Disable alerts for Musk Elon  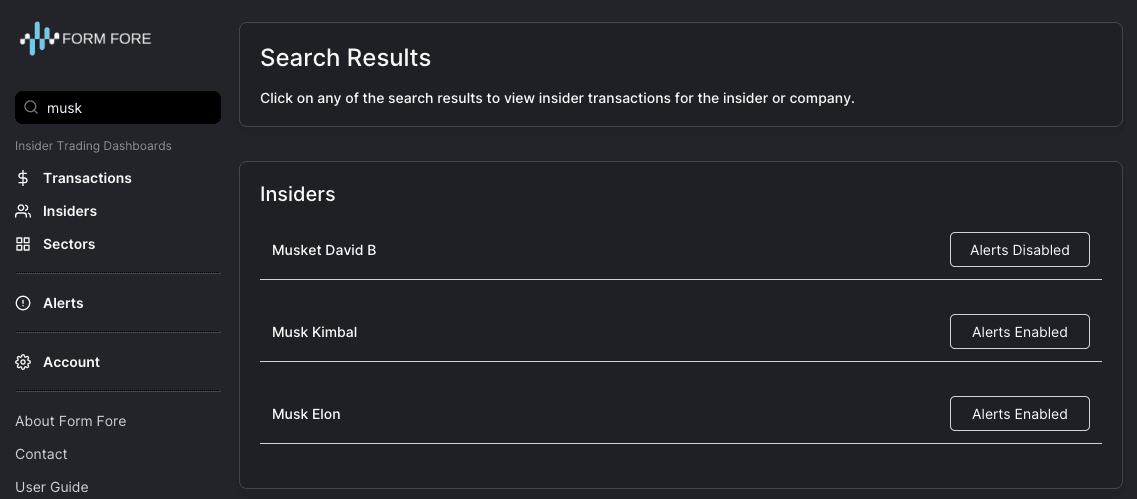(x=1020, y=413)
